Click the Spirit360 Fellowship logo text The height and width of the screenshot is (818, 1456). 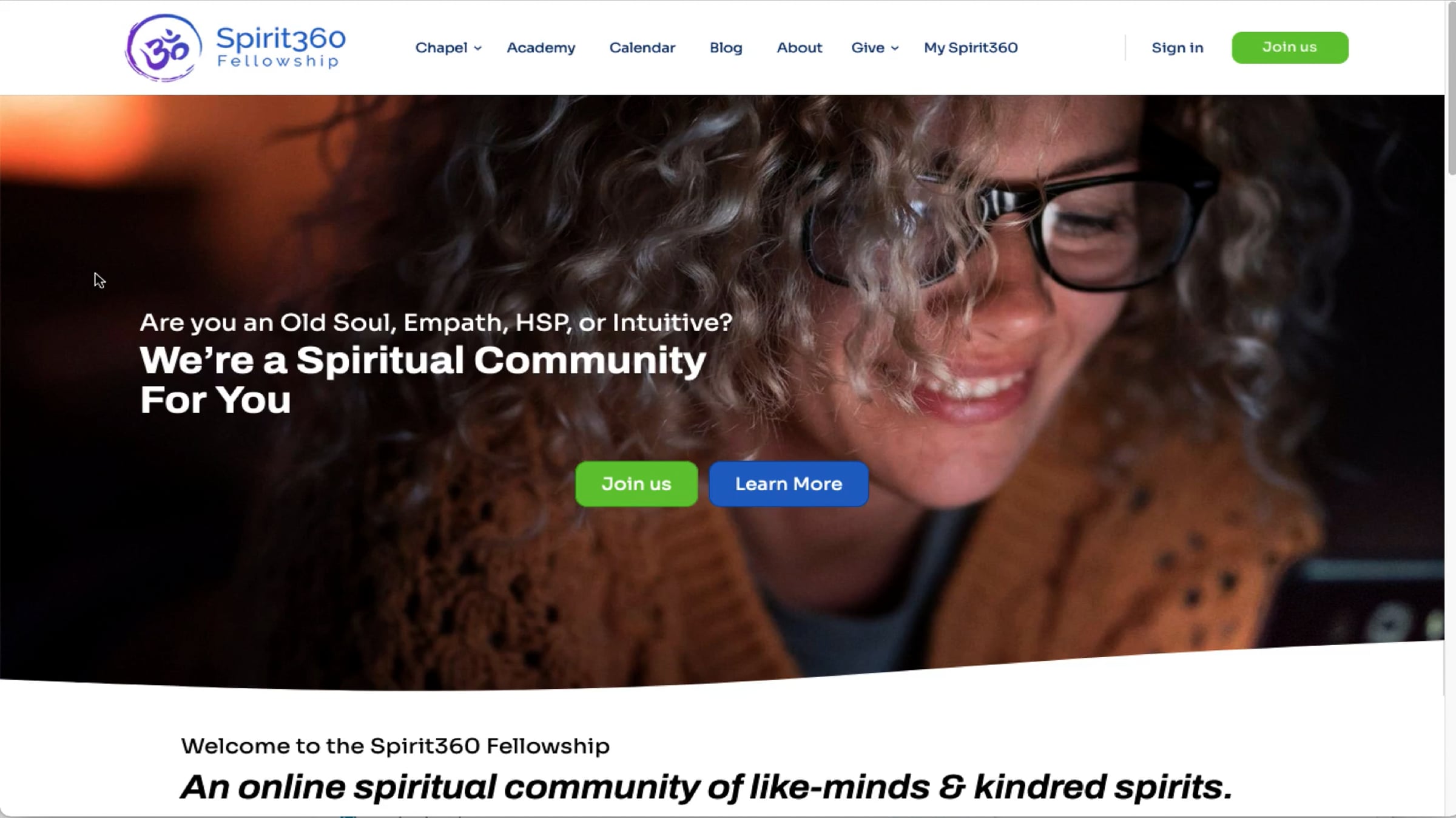pos(281,47)
